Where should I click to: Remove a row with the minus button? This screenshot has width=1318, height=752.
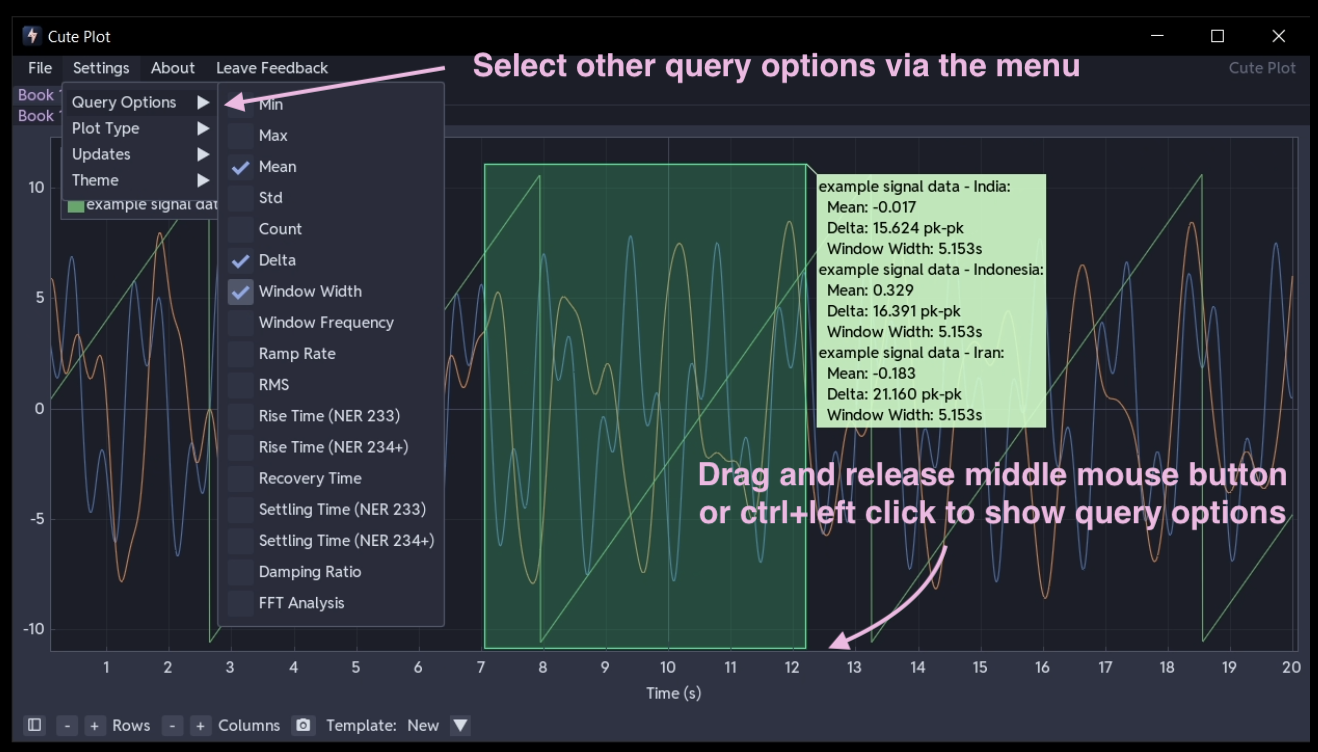tap(67, 725)
